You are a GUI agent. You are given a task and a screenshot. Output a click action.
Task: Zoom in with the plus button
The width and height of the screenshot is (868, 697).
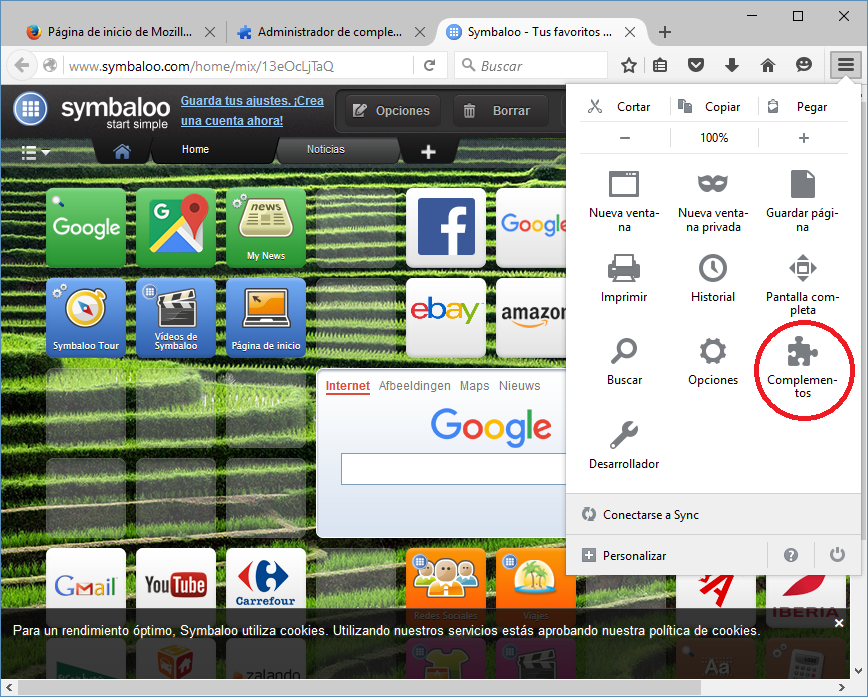tap(803, 137)
